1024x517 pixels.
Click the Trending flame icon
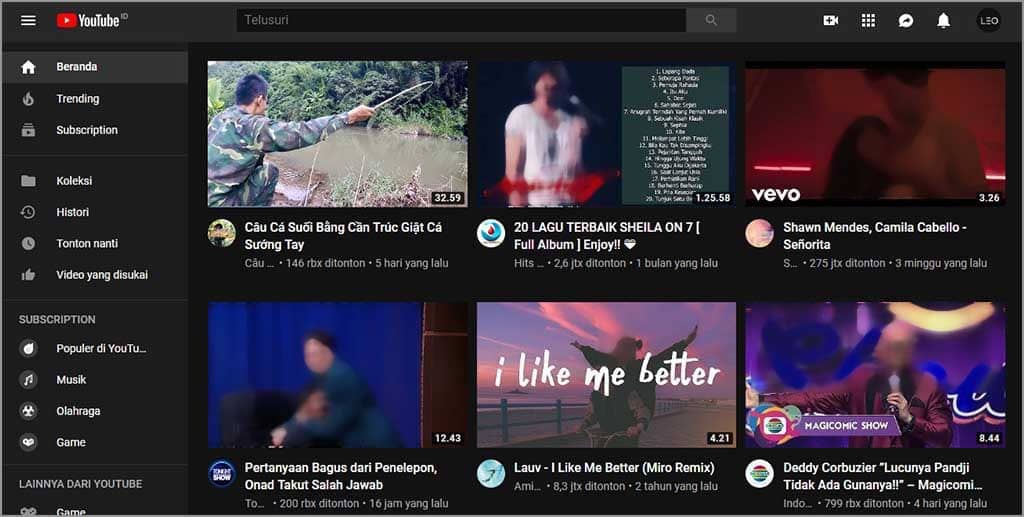pyautogui.click(x=28, y=99)
